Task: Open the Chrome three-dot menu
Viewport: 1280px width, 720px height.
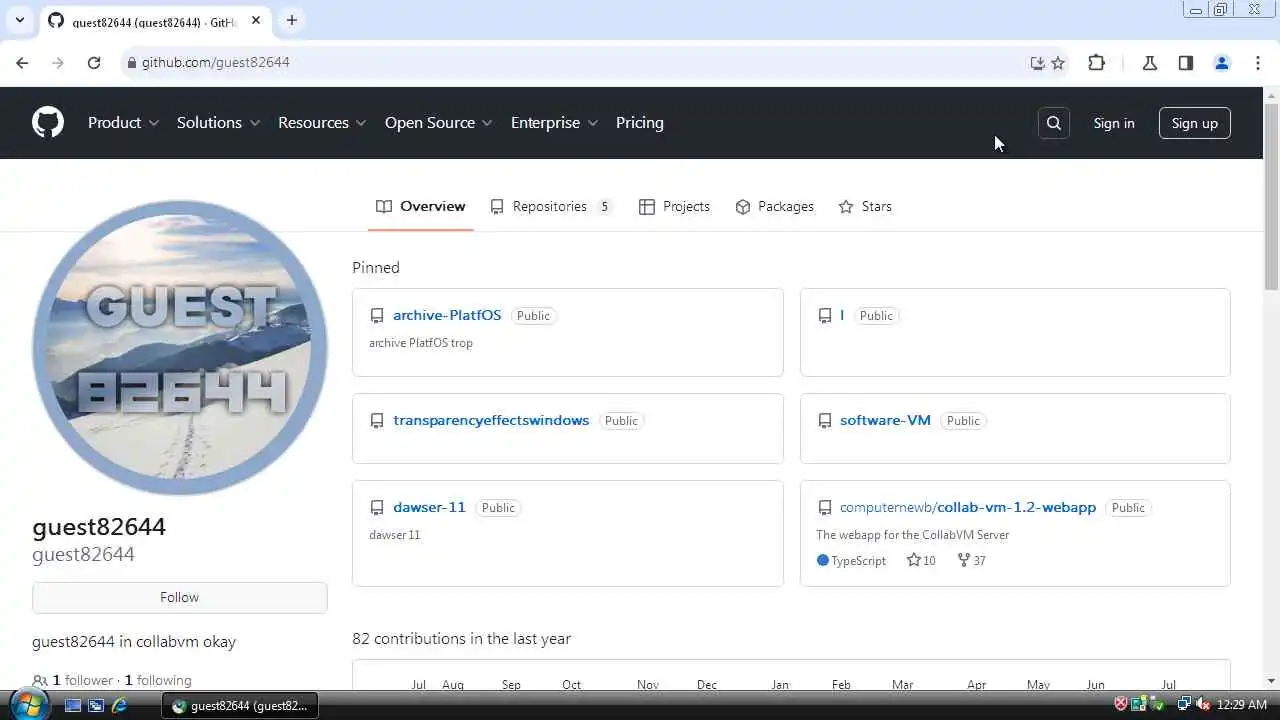Action: tap(1258, 63)
